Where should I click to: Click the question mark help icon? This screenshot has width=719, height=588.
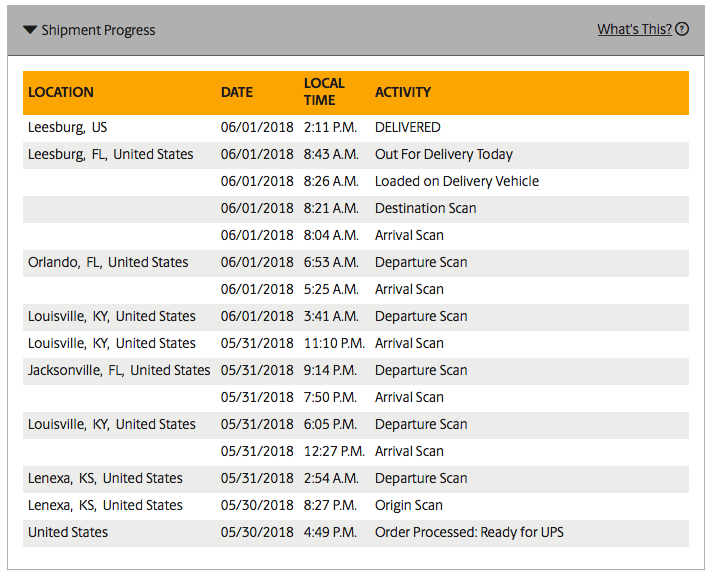(682, 29)
